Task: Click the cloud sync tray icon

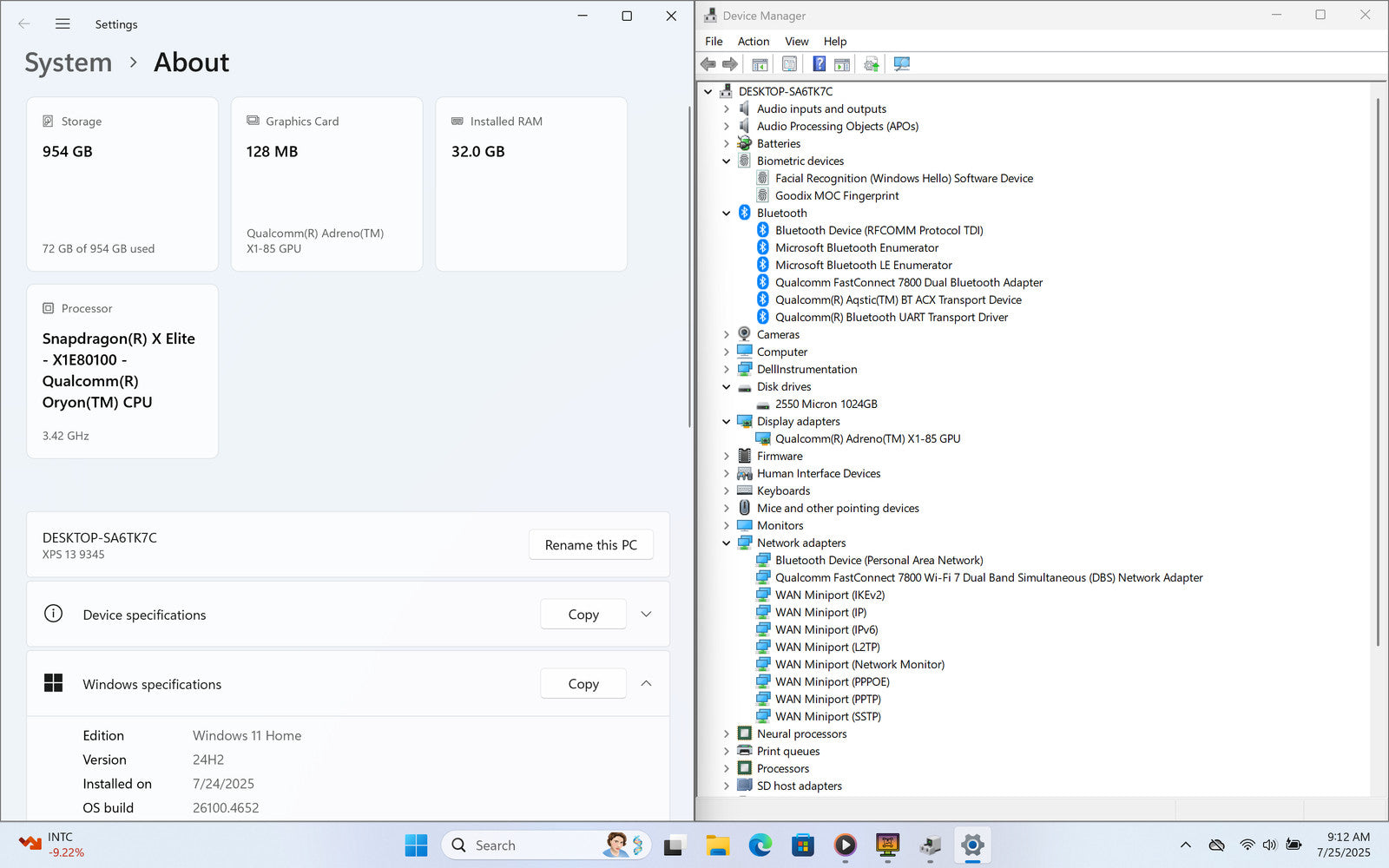Action: (x=1217, y=845)
